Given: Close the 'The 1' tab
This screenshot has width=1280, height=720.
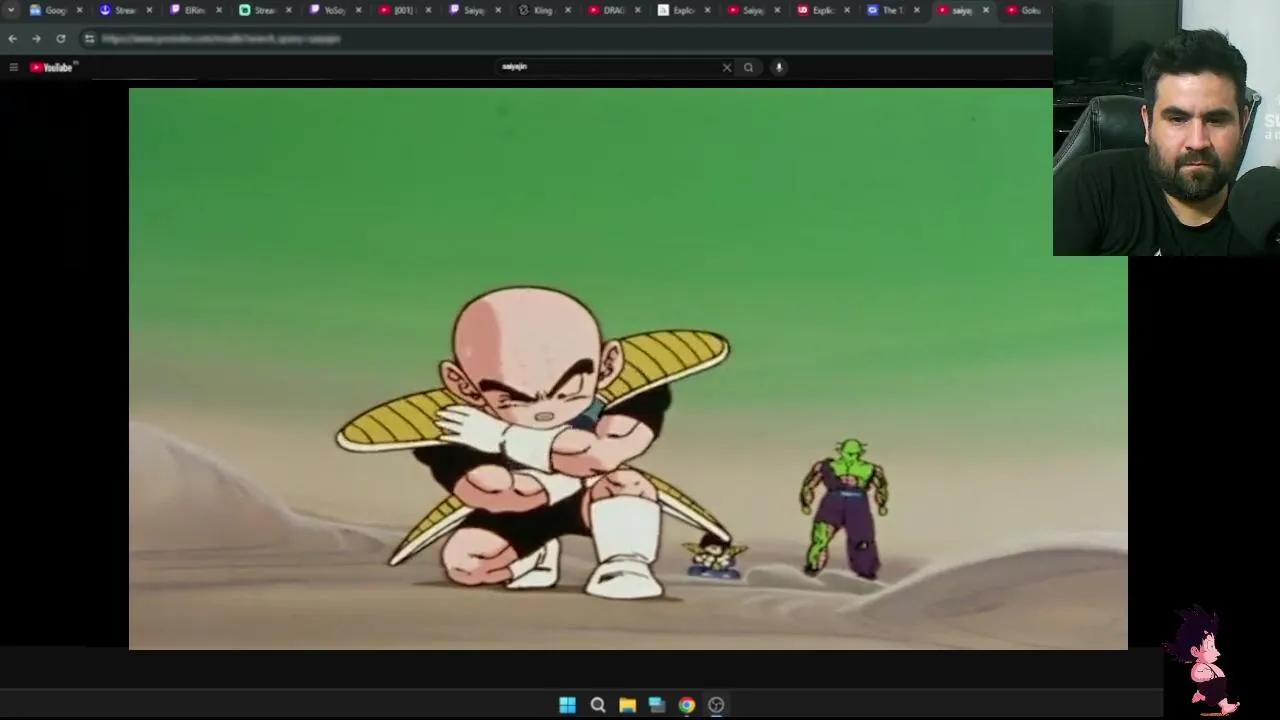Looking at the screenshot, I should tap(916, 10).
